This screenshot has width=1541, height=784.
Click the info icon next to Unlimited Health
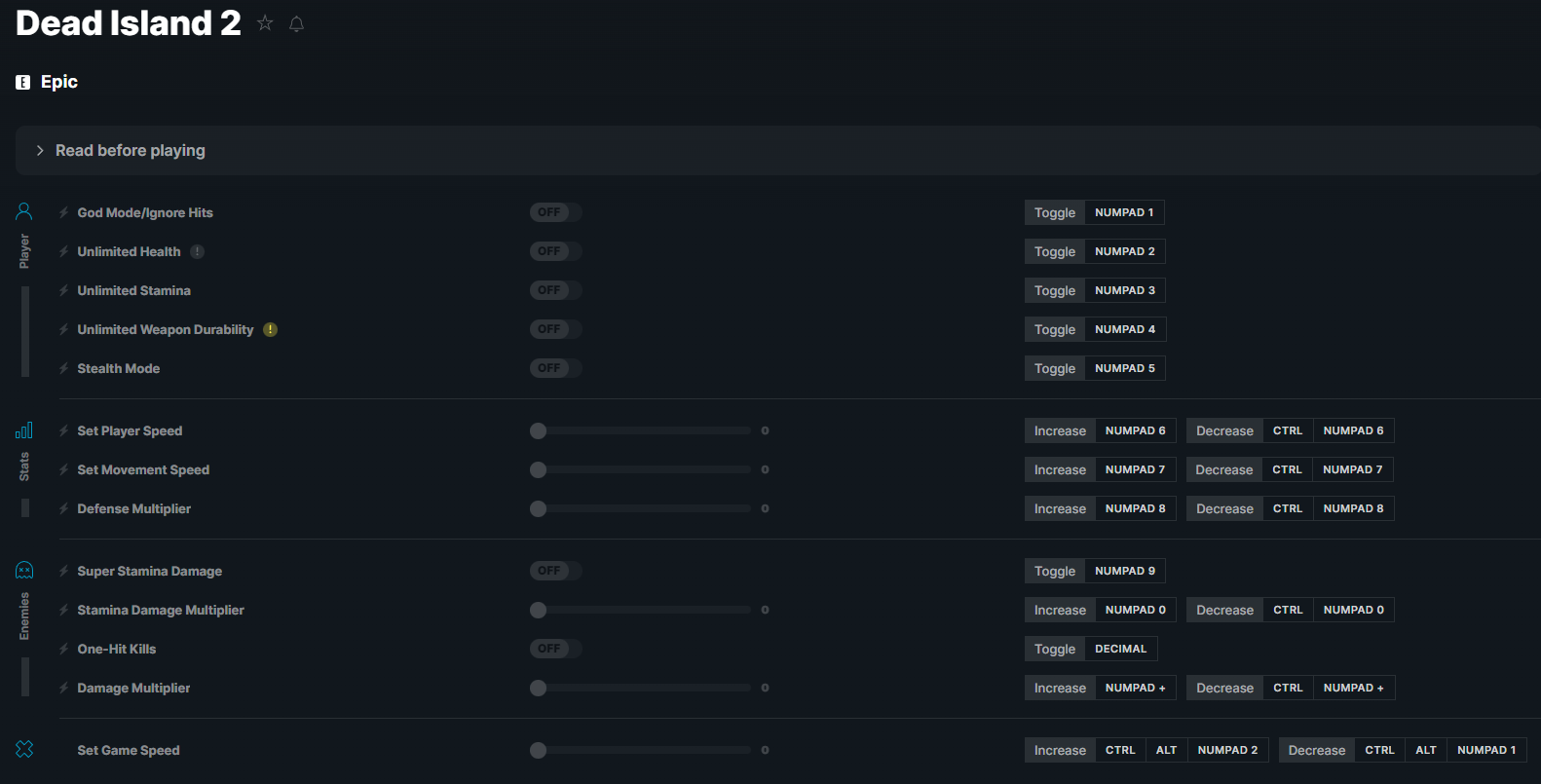point(197,251)
